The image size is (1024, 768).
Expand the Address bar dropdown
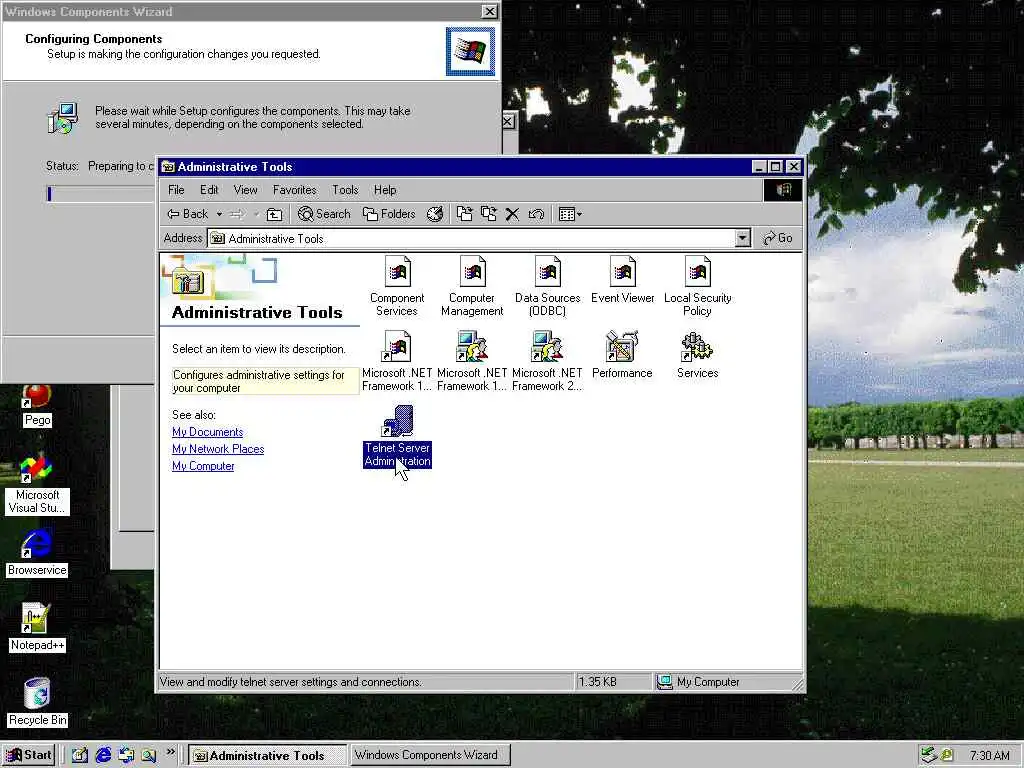[x=743, y=238]
